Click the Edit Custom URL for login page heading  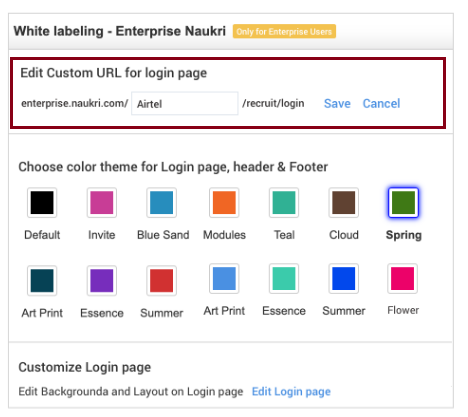[114, 73]
